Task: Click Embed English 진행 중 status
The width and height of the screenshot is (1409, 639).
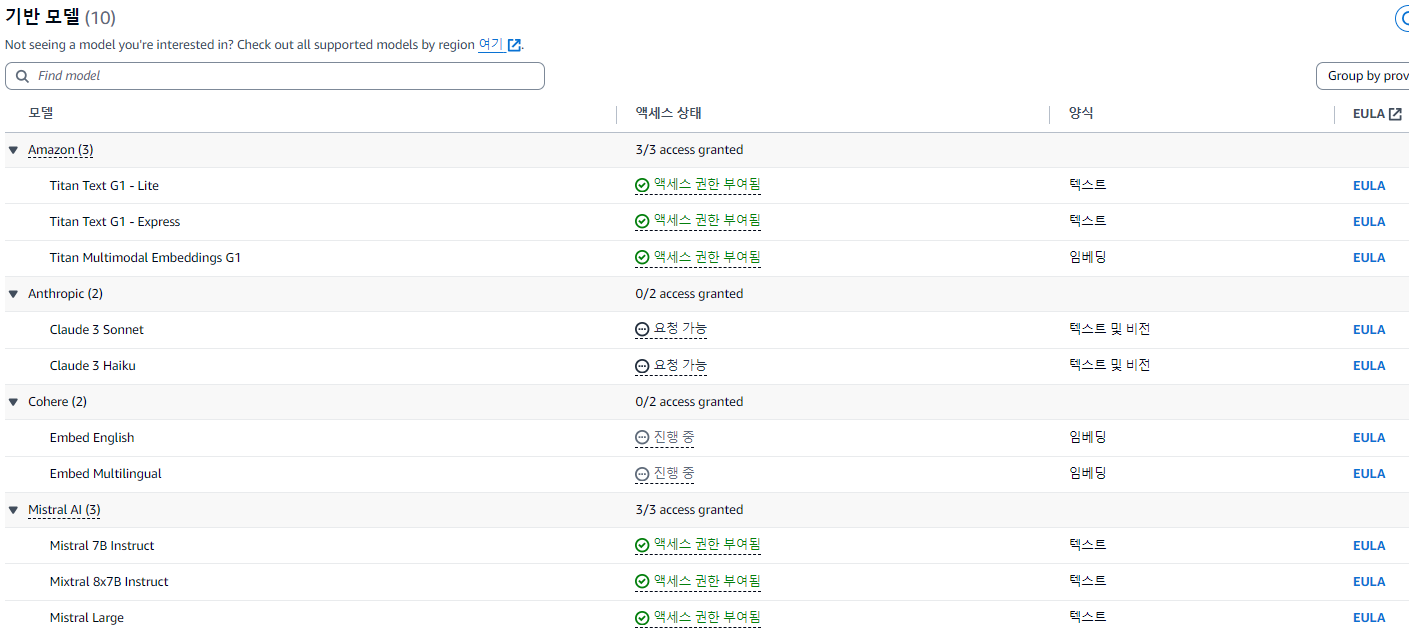Action: coord(665,437)
